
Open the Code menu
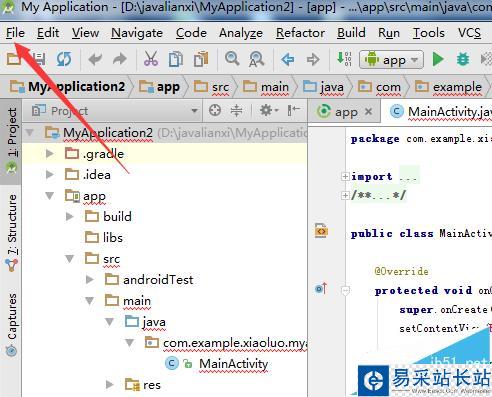click(x=191, y=33)
